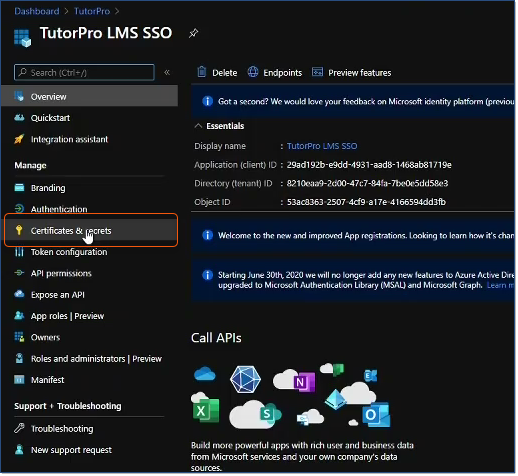Open Endpoints from the toolbar
This screenshot has height=476, width=518.
283,73
